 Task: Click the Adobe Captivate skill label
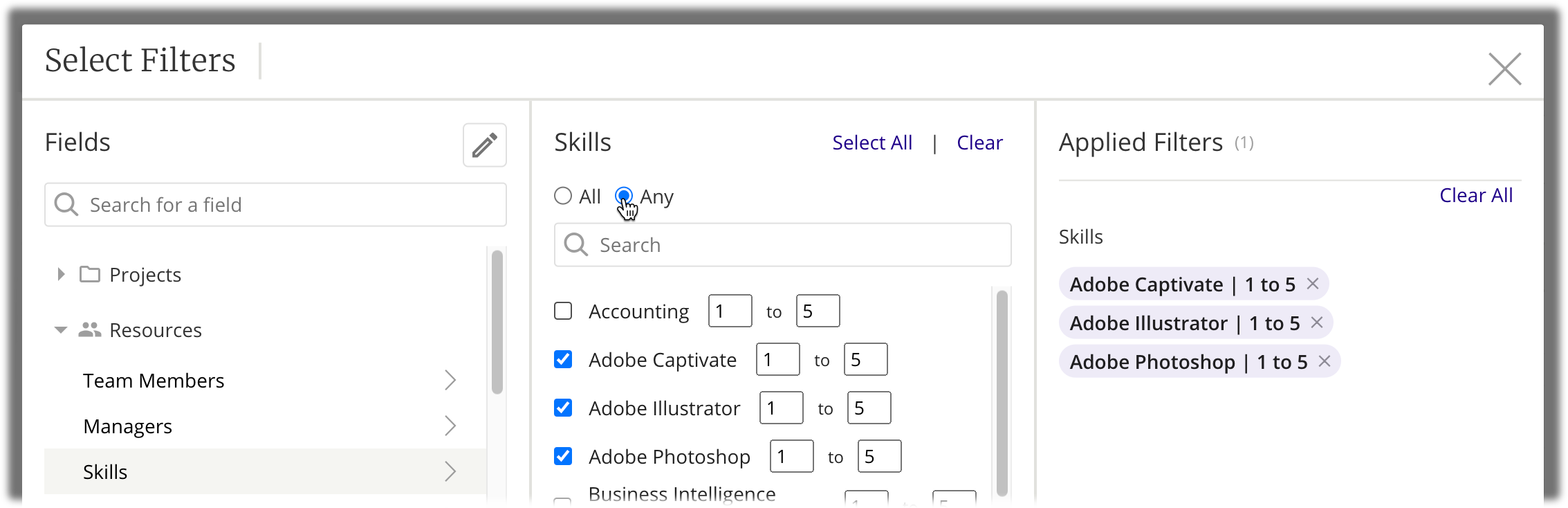click(663, 360)
